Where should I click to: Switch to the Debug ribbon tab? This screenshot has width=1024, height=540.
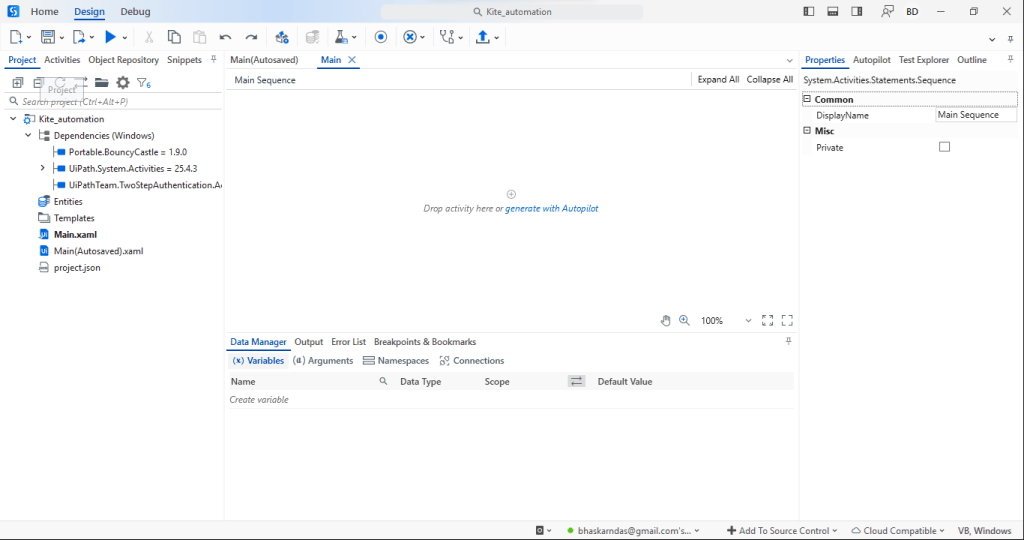[x=135, y=12]
